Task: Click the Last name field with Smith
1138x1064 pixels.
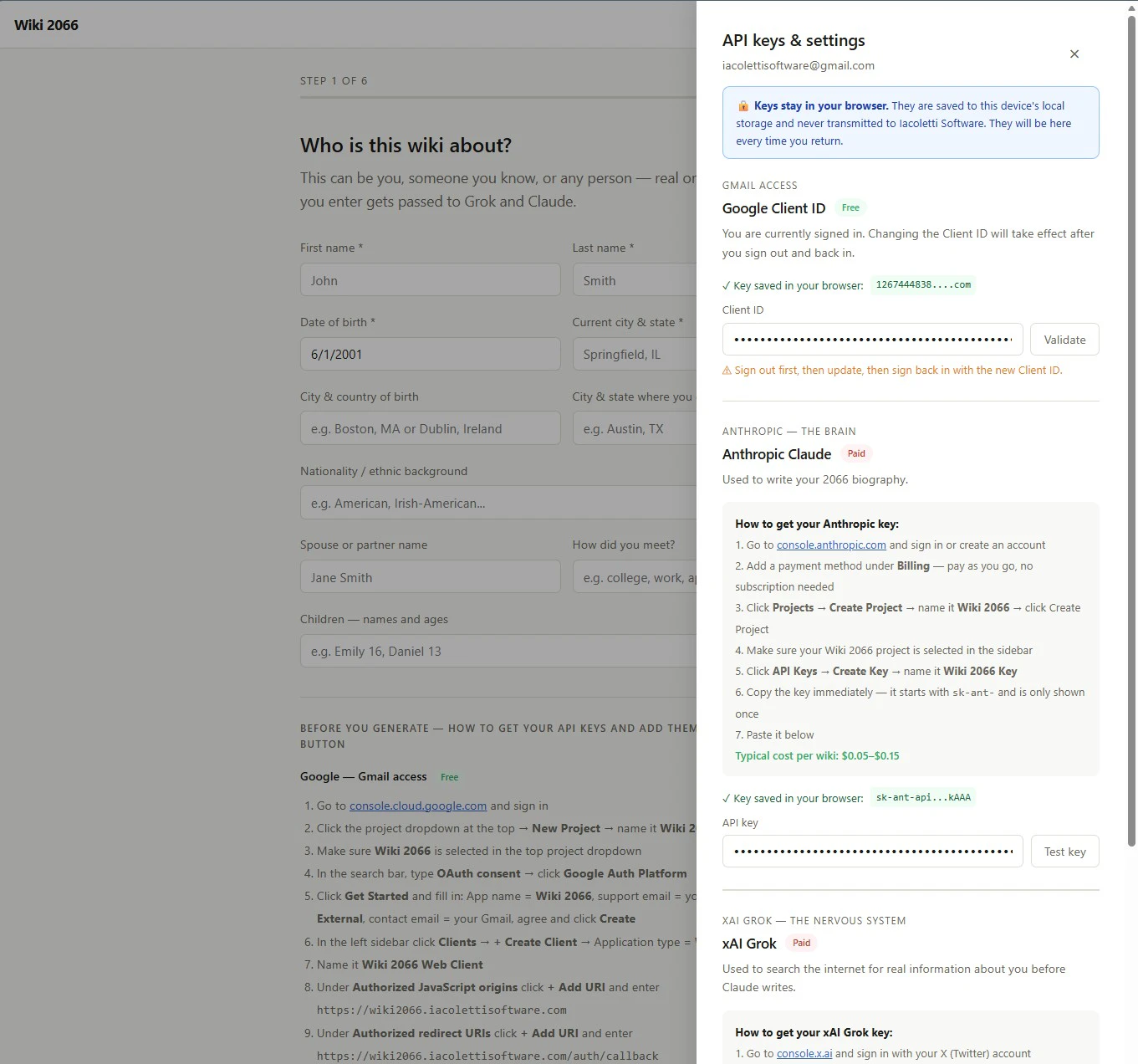Action: pos(634,280)
